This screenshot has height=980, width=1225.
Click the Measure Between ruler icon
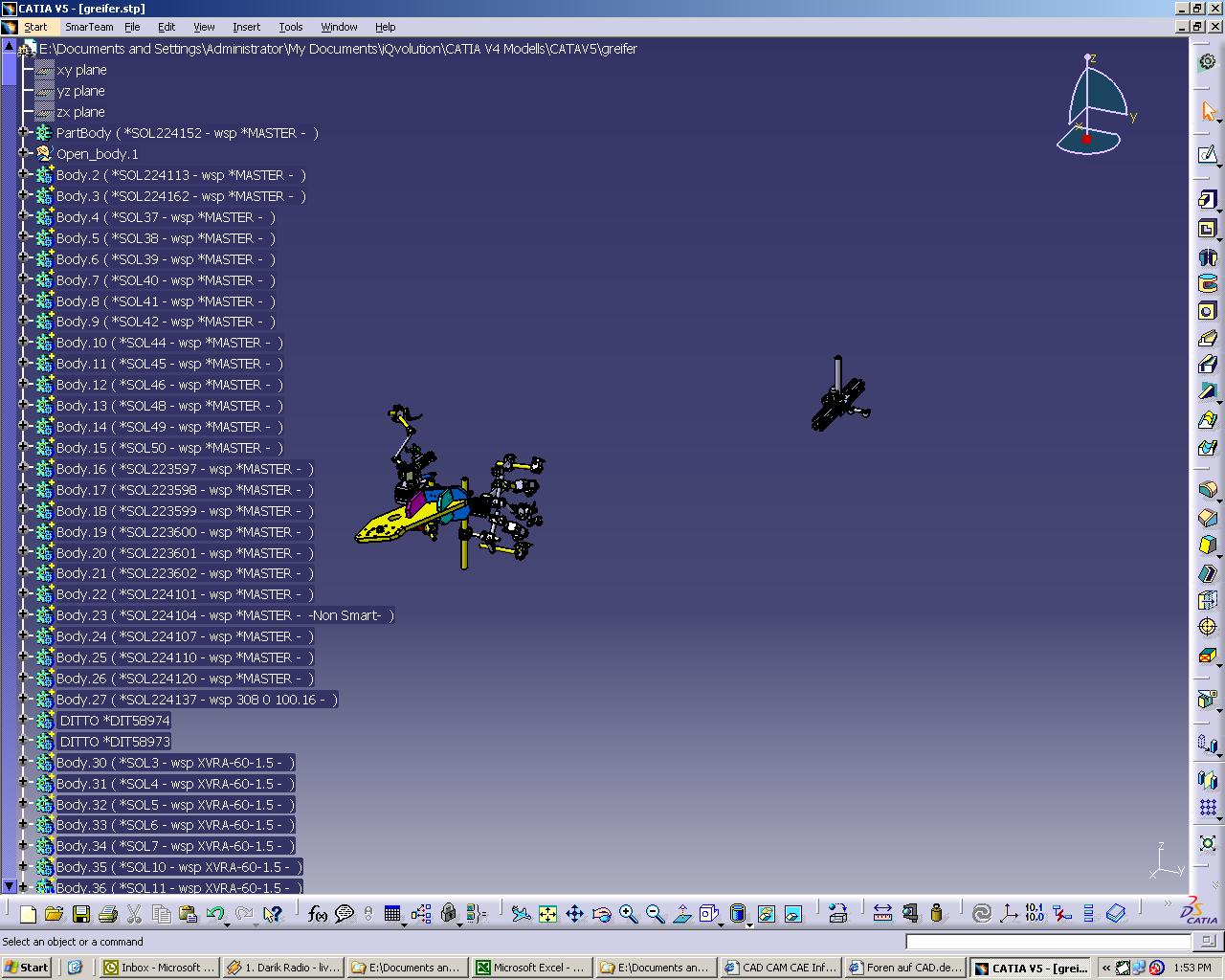[882, 914]
